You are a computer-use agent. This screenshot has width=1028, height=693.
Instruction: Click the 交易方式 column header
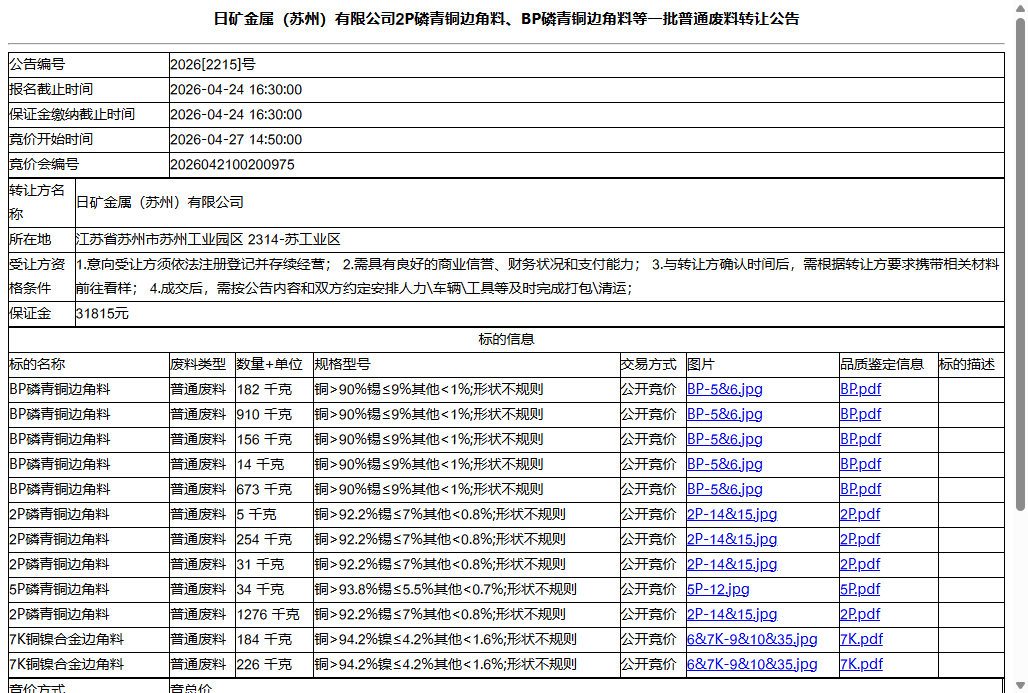pyautogui.click(x=648, y=364)
